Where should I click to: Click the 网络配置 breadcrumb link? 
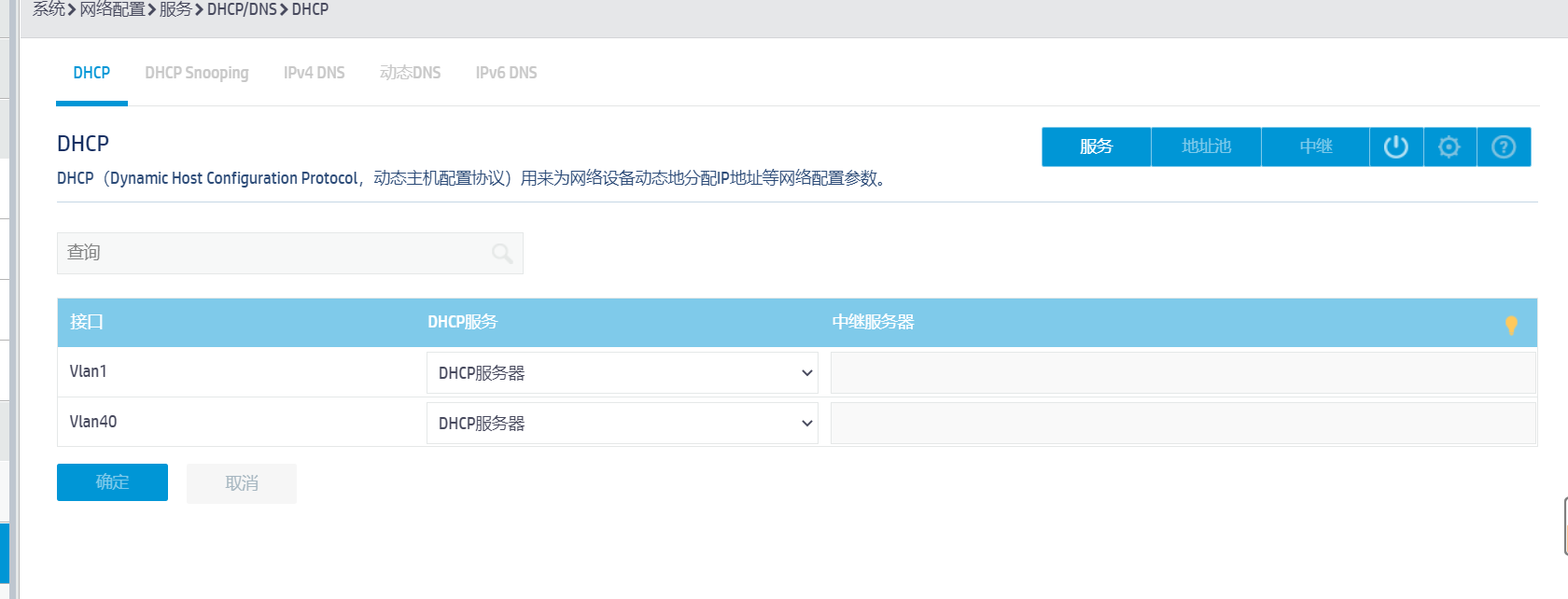tap(112, 9)
